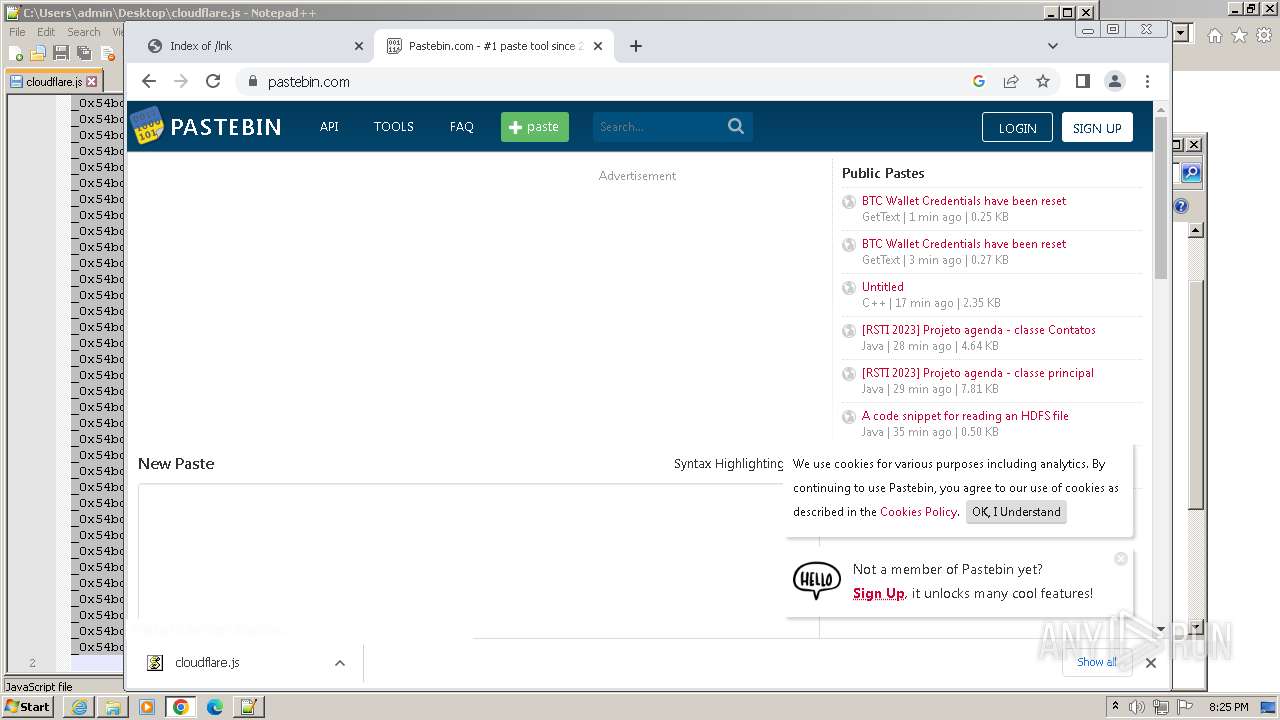Dismiss the hello sign-up popup

pyautogui.click(x=1121, y=558)
